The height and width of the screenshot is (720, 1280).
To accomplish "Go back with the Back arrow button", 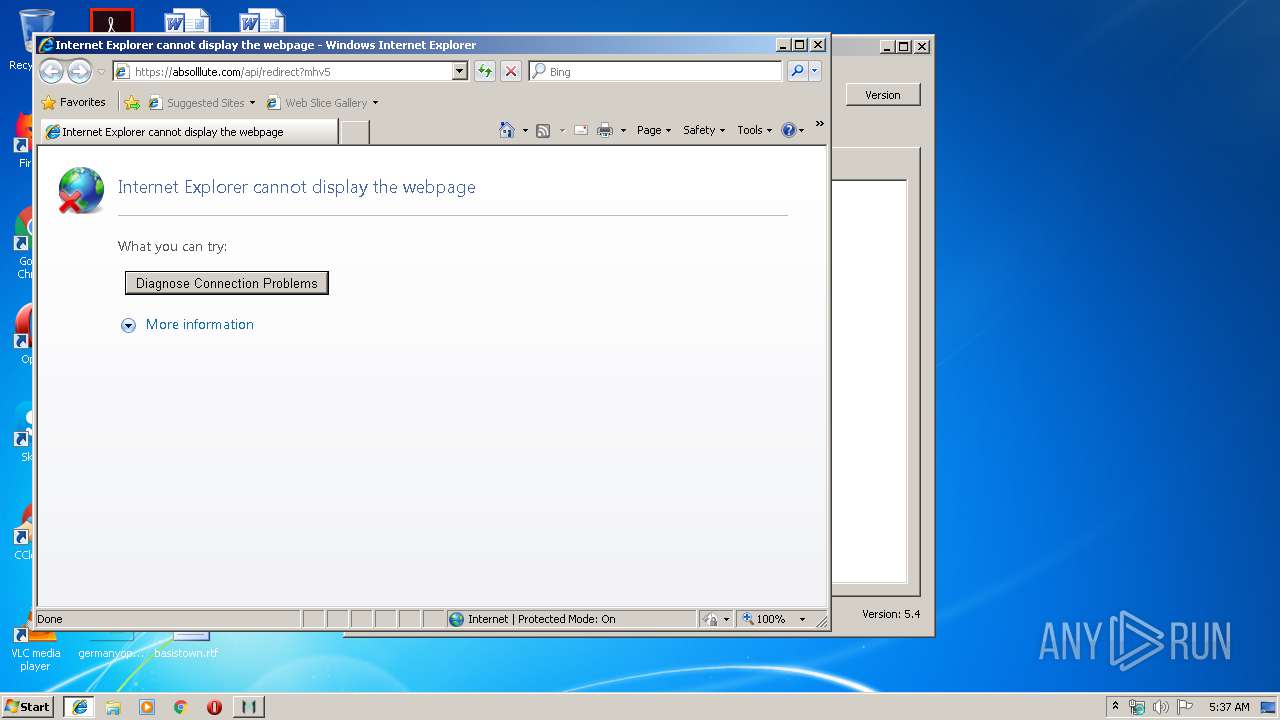I will [51, 71].
